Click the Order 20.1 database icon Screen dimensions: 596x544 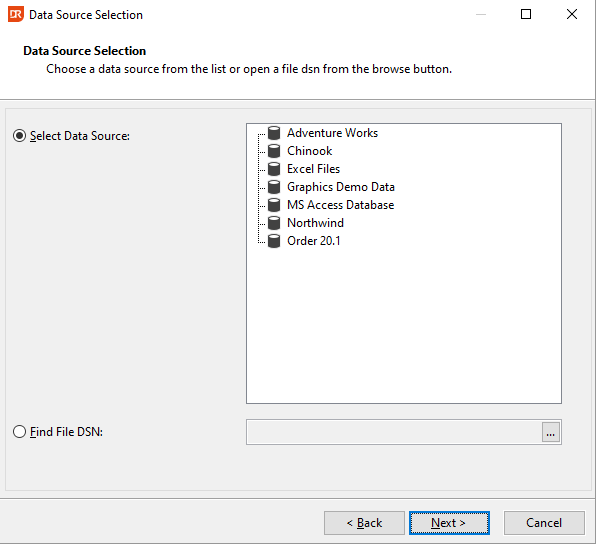tap(274, 241)
